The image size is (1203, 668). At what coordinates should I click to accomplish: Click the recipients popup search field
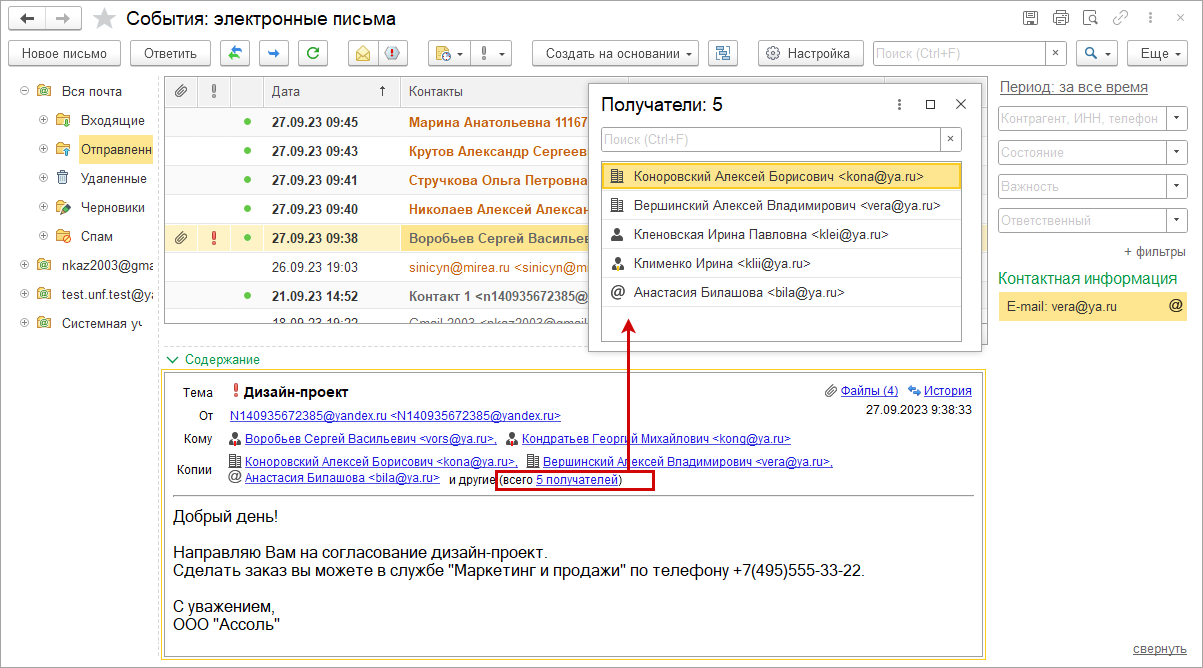771,139
